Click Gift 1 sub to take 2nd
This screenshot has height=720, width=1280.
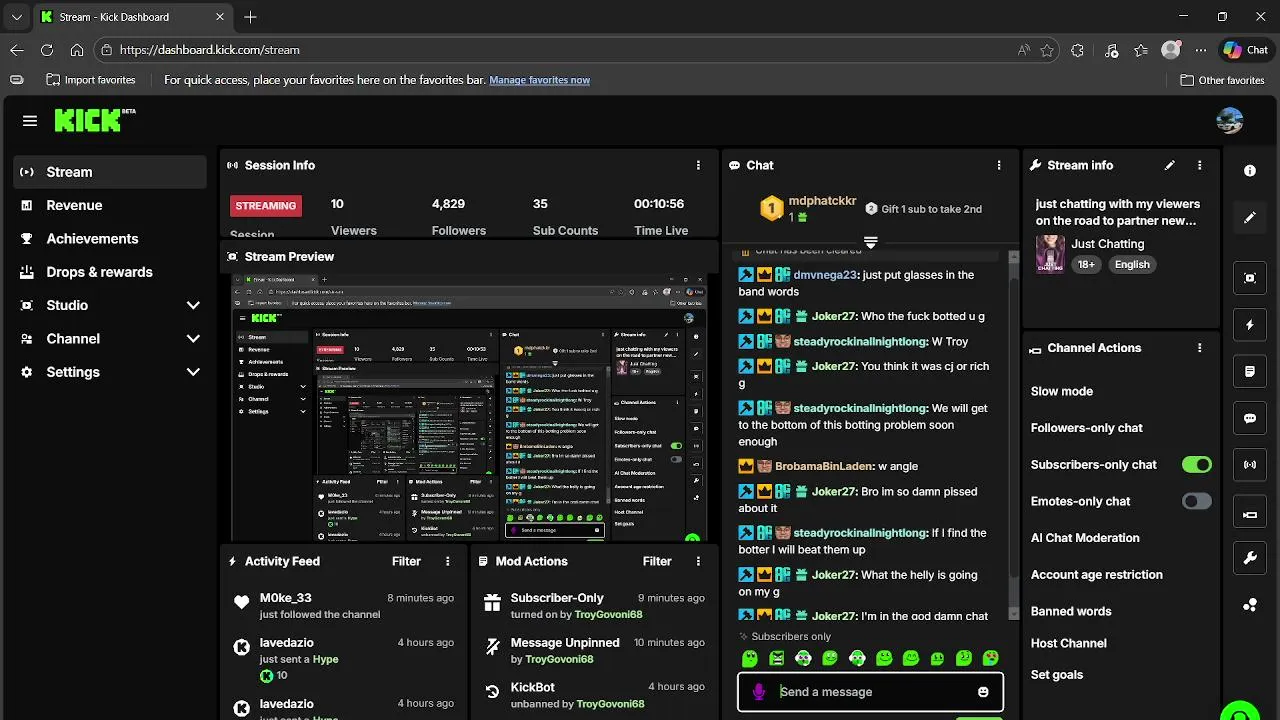(923, 209)
